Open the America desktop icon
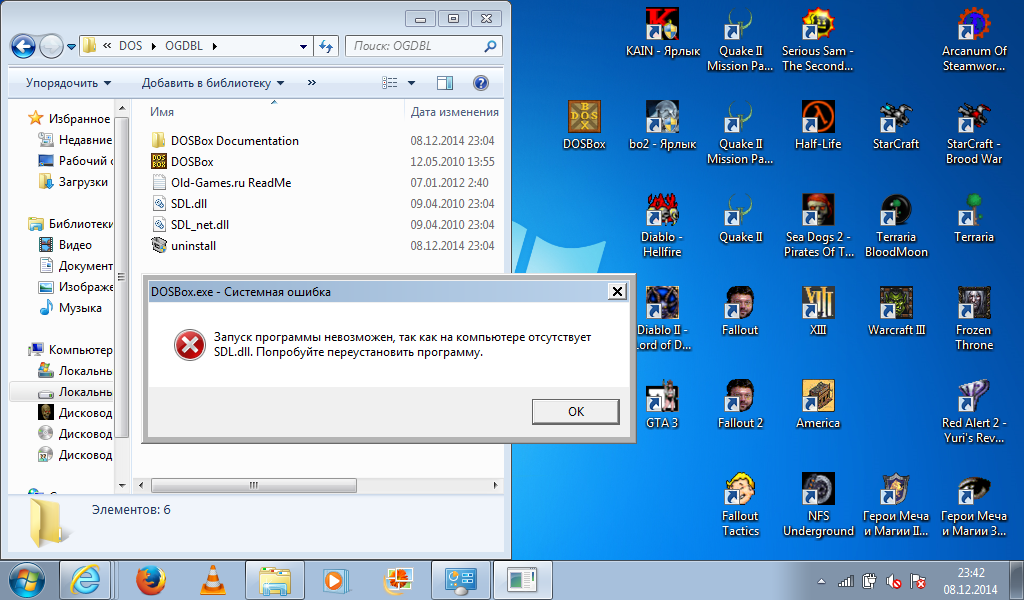The image size is (1024, 600). pos(818,405)
